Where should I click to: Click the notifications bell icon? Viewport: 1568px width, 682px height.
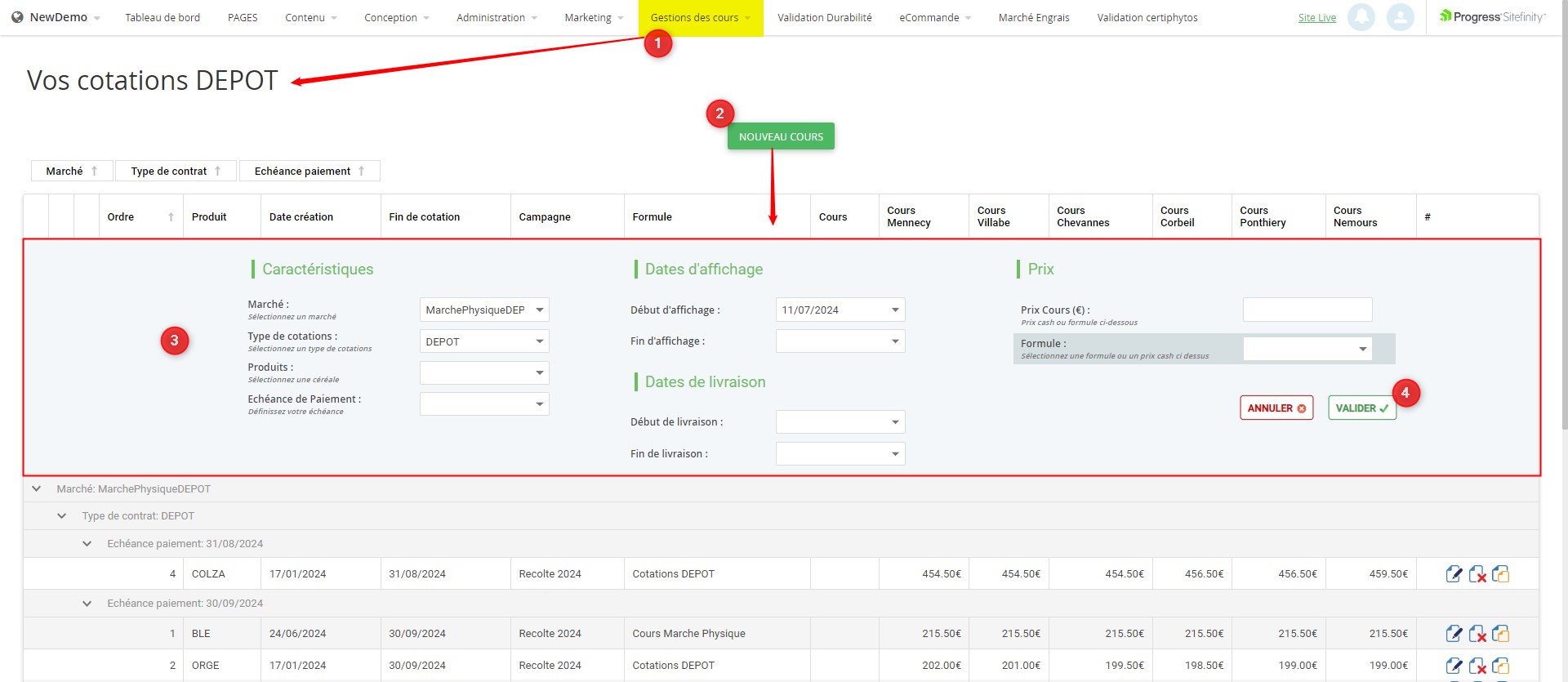click(1361, 17)
